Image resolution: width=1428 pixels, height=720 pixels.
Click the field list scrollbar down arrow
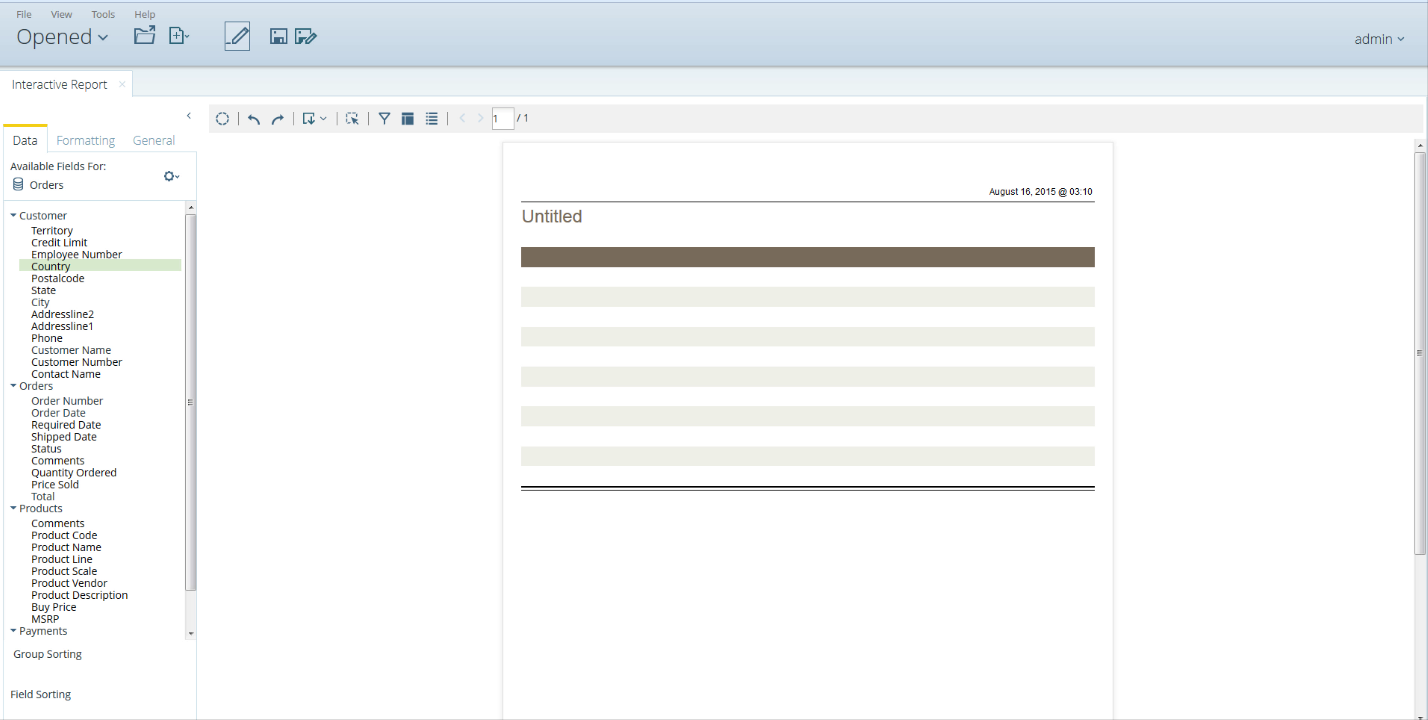coord(191,634)
